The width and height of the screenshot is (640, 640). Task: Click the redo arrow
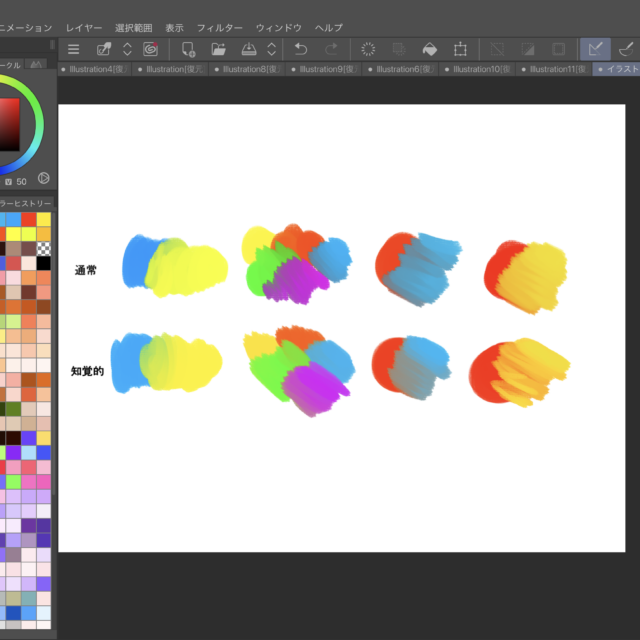click(x=331, y=49)
